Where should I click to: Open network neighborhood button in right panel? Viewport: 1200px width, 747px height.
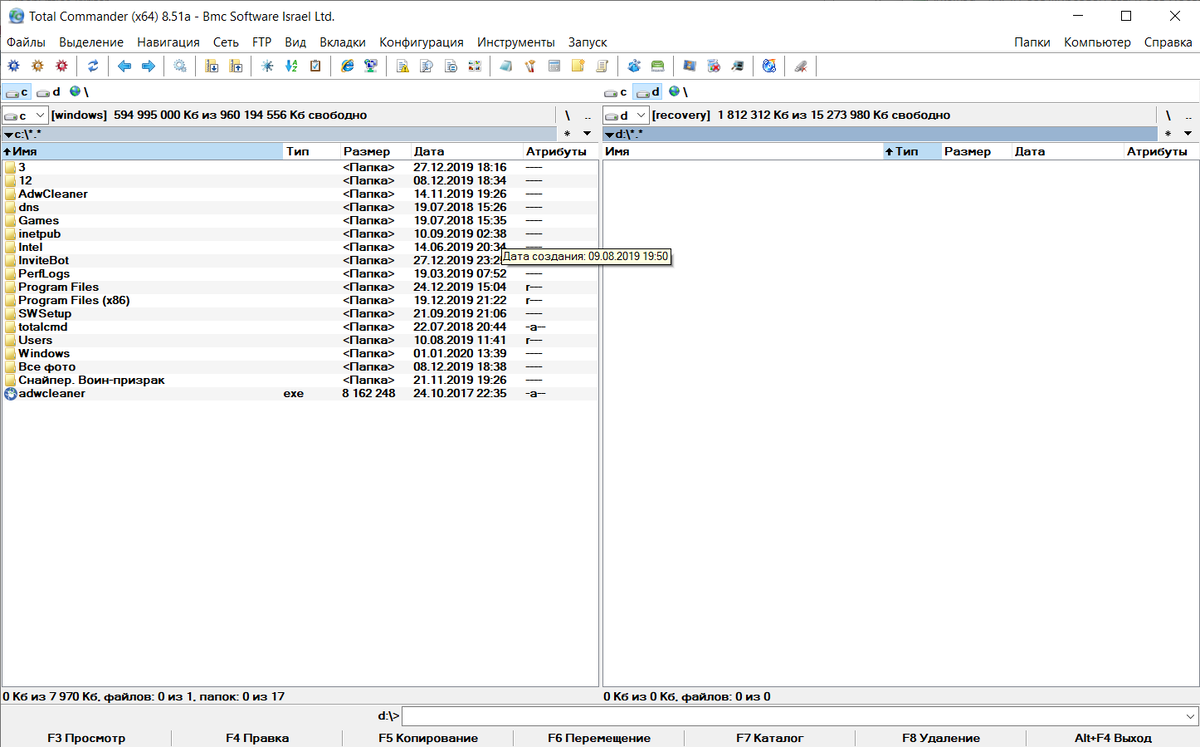(x=678, y=92)
